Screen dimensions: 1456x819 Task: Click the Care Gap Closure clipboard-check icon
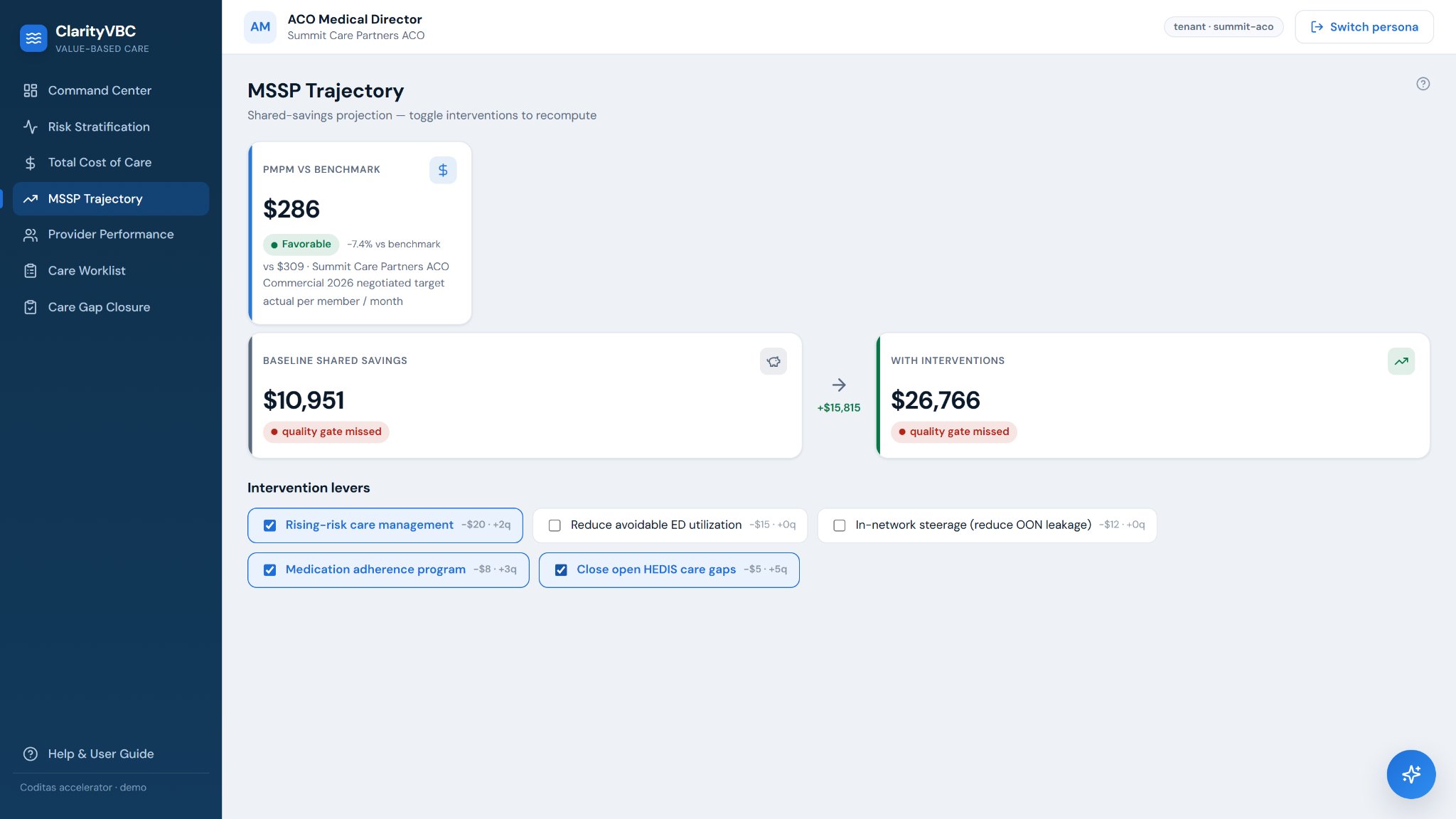31,307
